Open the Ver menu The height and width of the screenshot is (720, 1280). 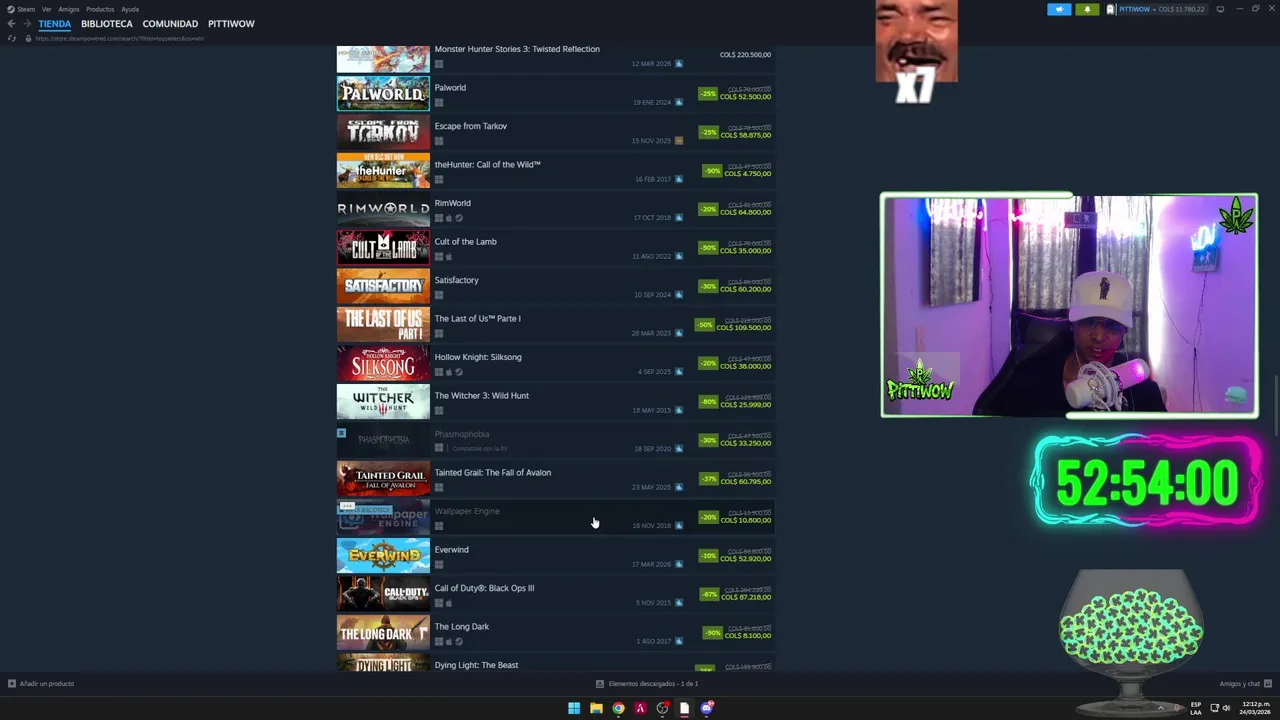tap(46, 9)
